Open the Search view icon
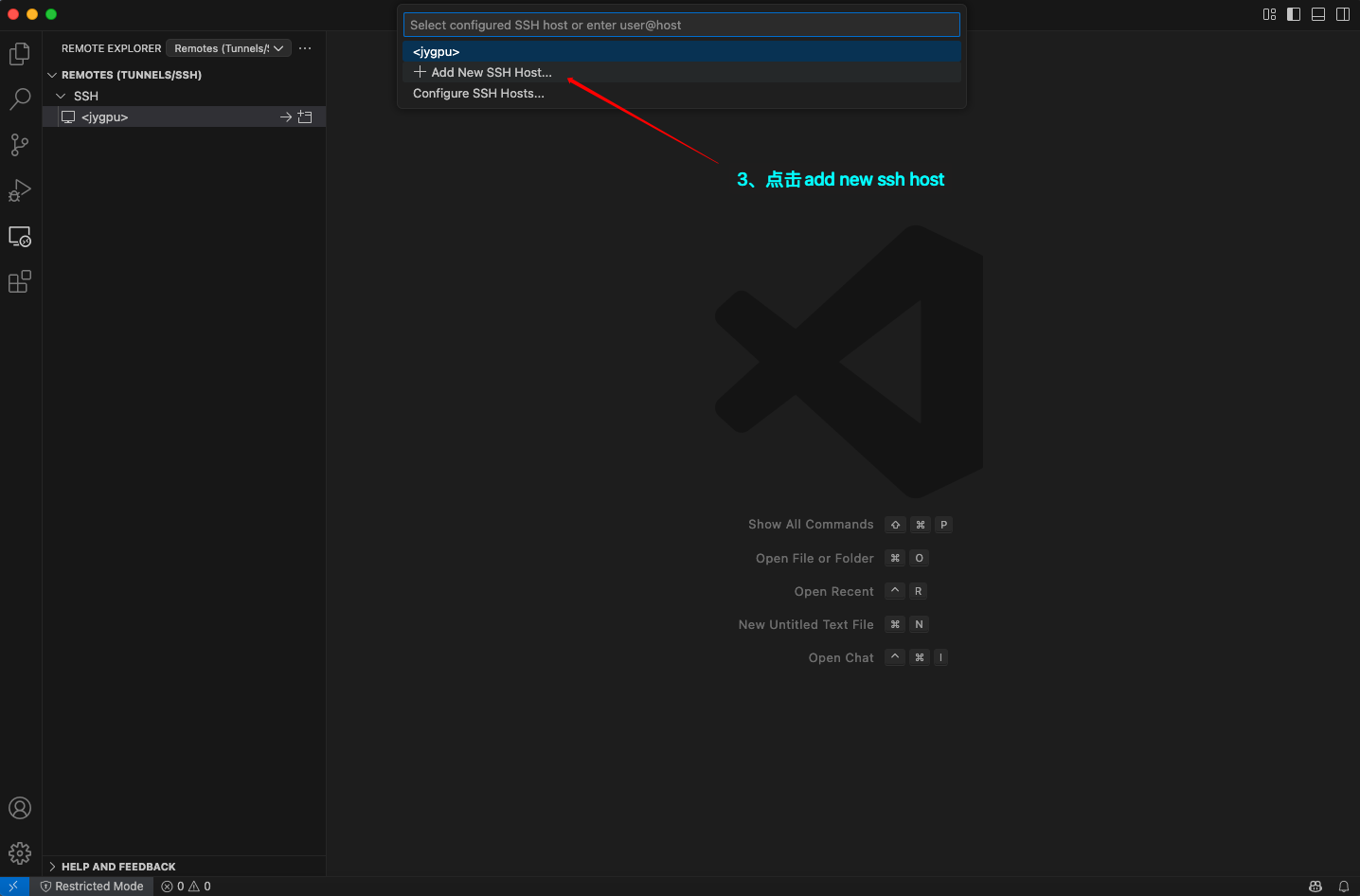This screenshot has width=1360, height=896. [x=20, y=99]
